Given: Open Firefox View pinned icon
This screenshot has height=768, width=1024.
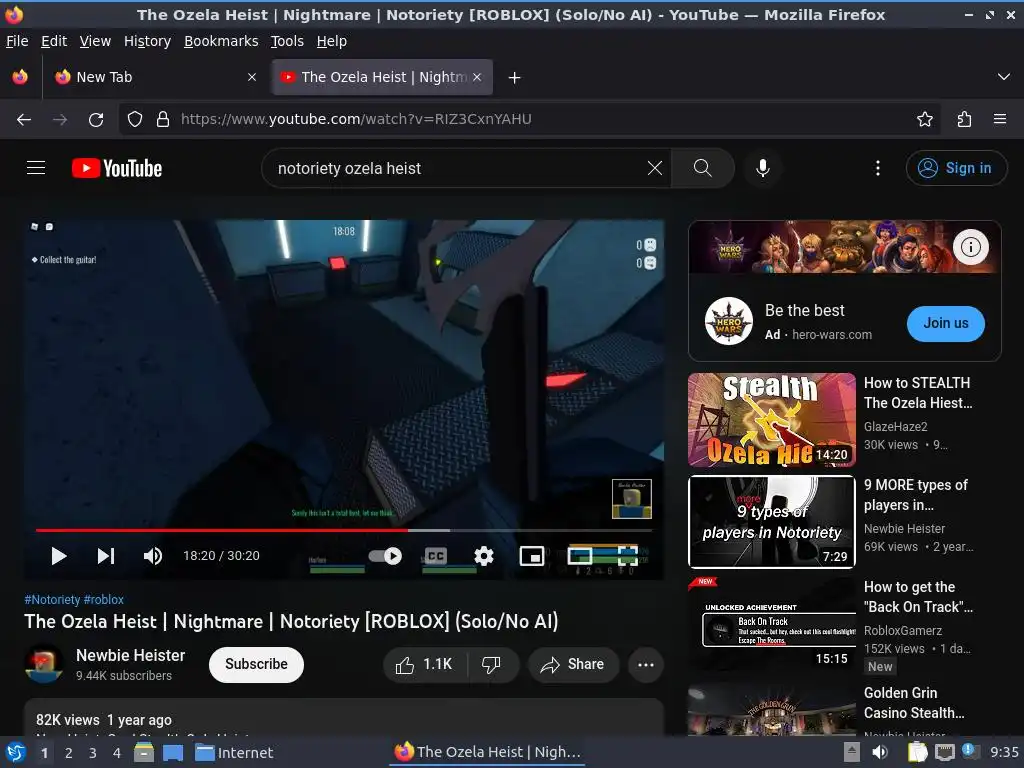Looking at the screenshot, I should pyautogui.click(x=20, y=77).
